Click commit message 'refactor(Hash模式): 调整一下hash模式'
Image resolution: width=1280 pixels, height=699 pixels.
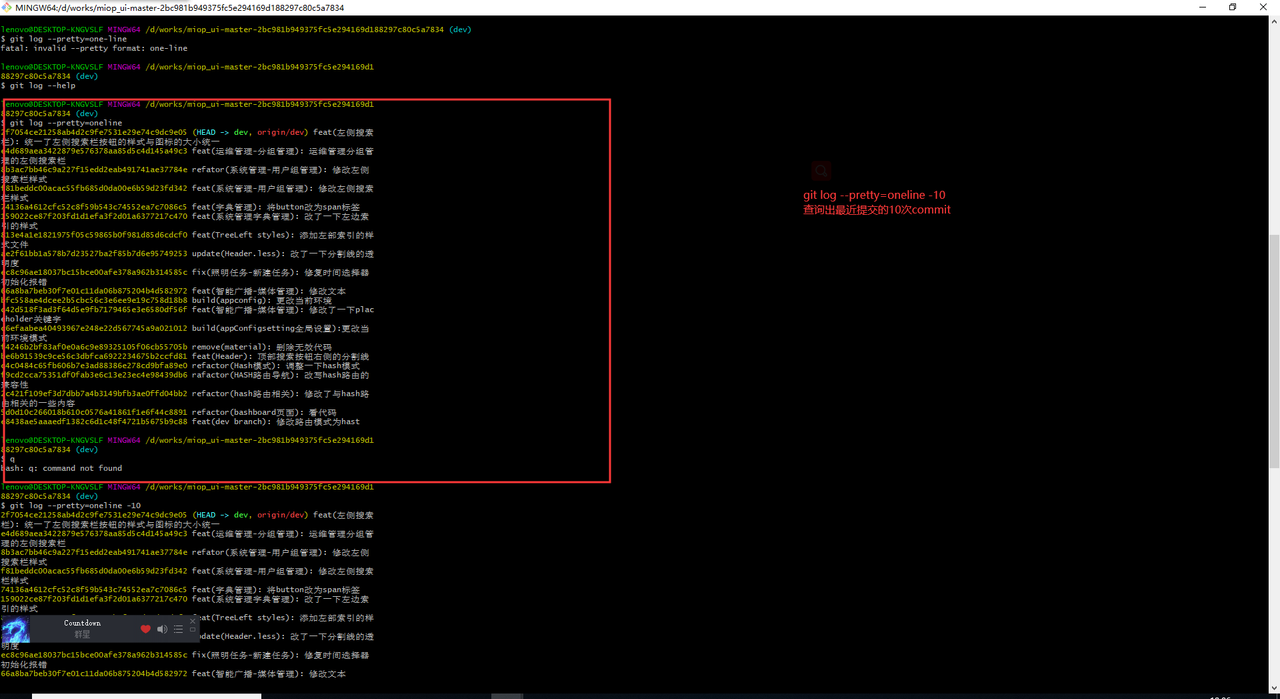(276, 366)
